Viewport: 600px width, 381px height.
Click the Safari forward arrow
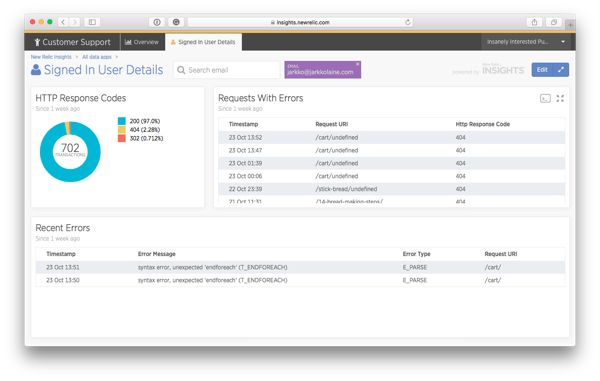coord(75,22)
